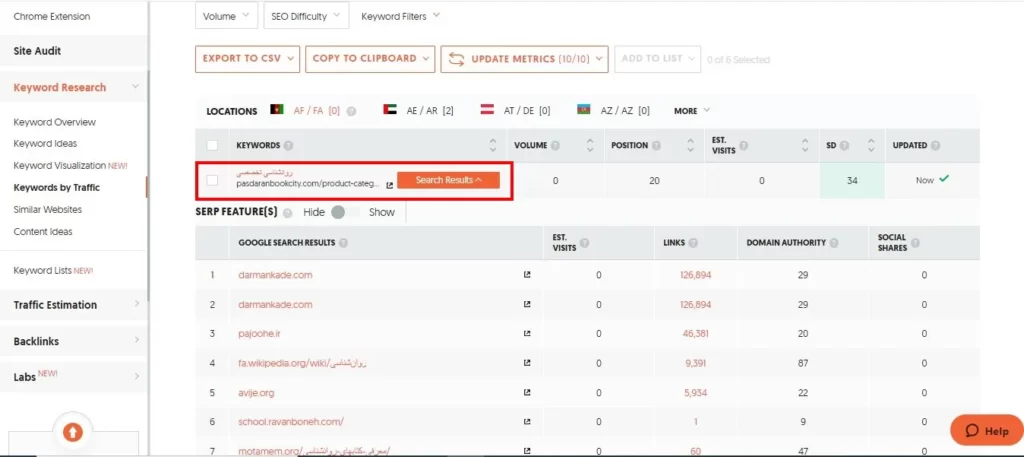Viewport: 1024px width, 457px height.
Task: Open the Export to CSV dropdown
Action: tap(248, 59)
